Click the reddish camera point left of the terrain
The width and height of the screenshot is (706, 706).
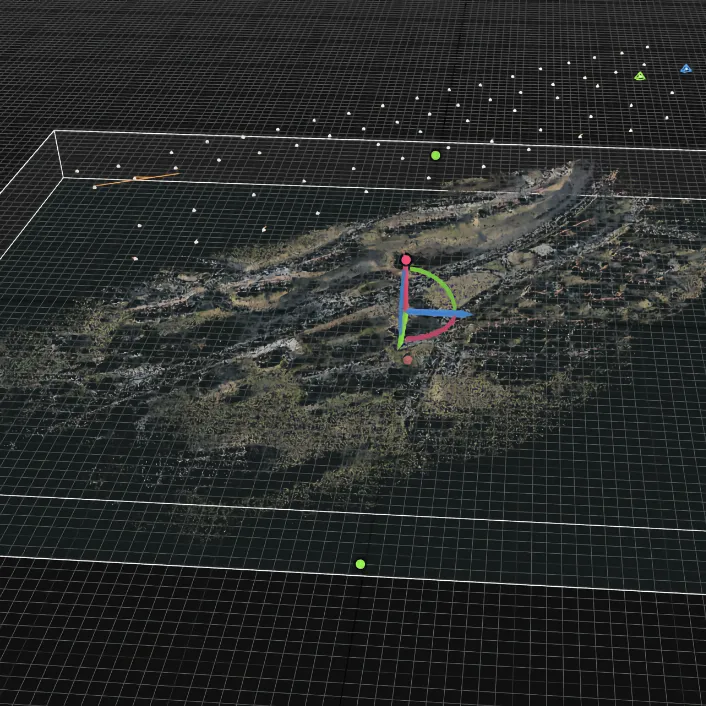135,259
